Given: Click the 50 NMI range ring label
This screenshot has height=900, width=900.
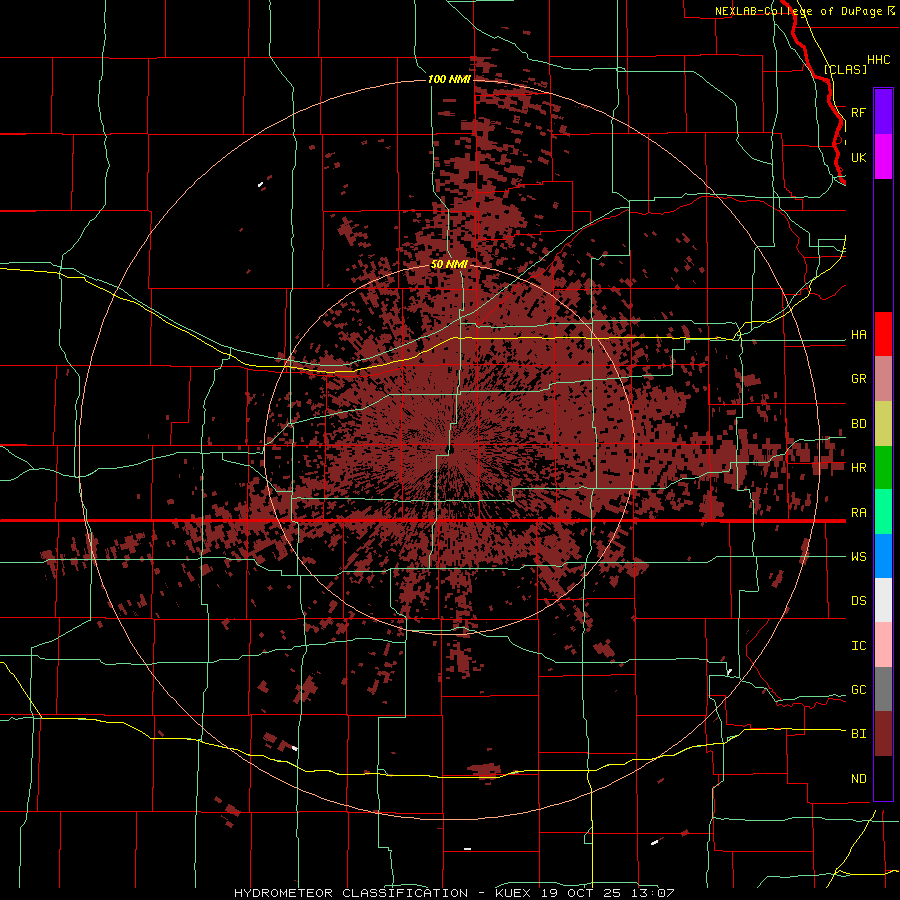Looking at the screenshot, I should click(449, 264).
